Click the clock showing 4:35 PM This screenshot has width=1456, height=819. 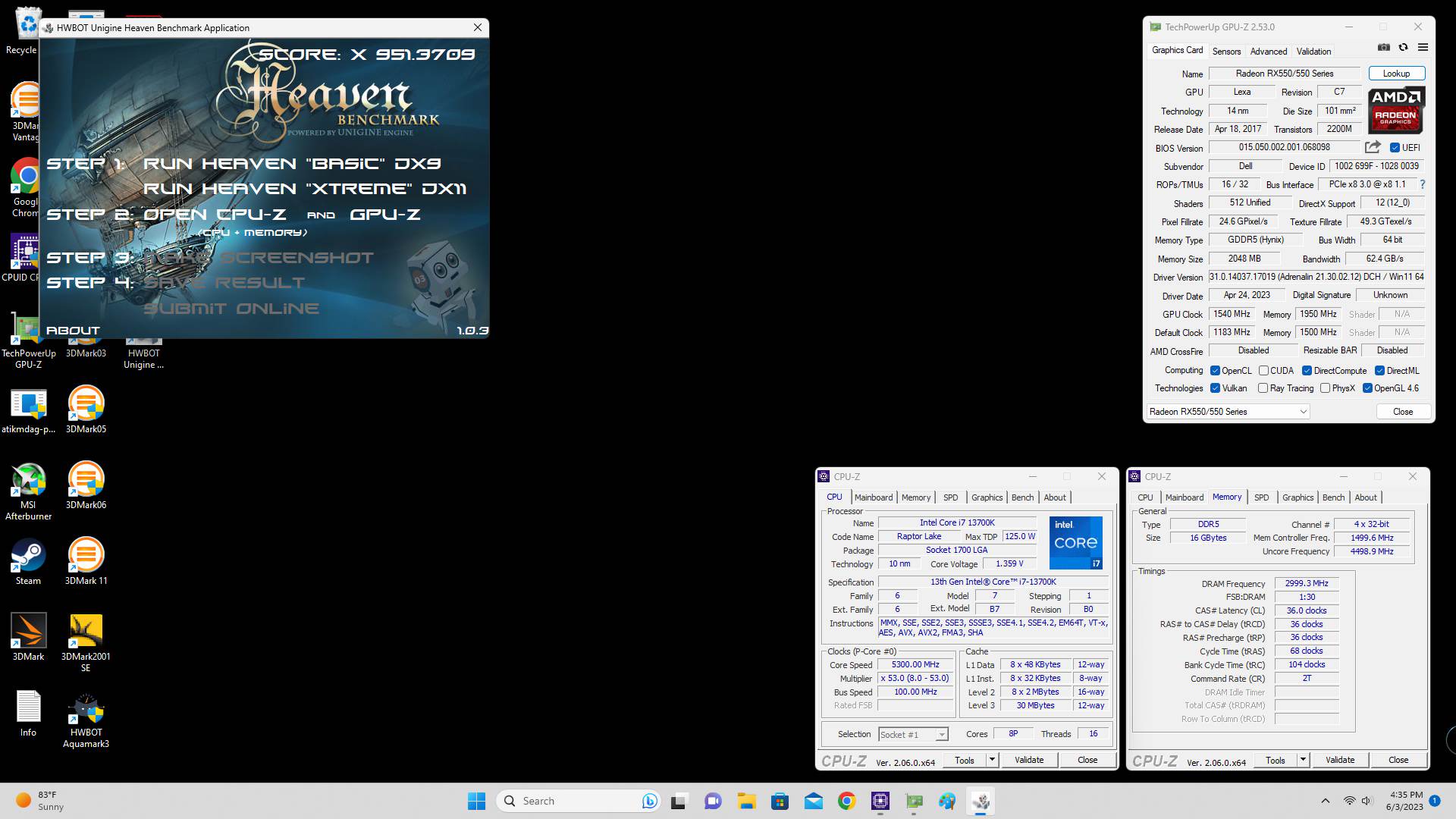click(x=1405, y=801)
